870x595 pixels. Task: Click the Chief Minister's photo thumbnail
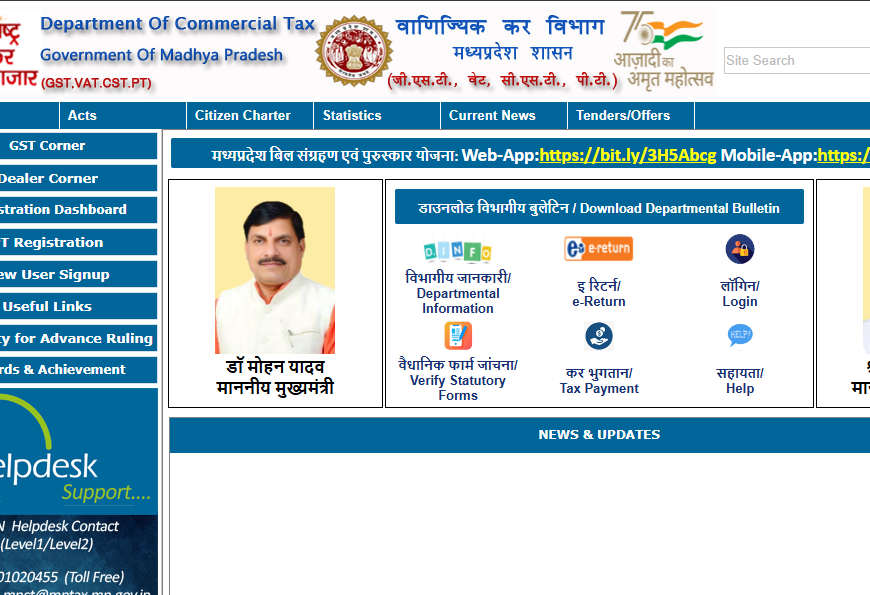[x=274, y=270]
